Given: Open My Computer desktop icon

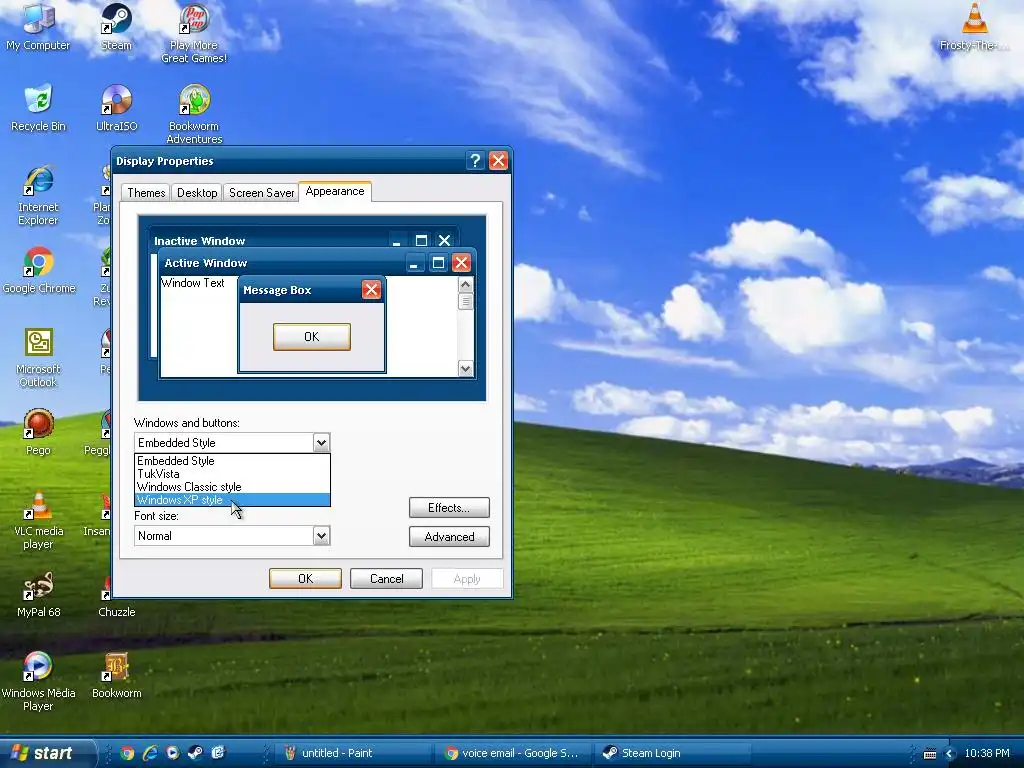Looking at the screenshot, I should pyautogui.click(x=38, y=26).
